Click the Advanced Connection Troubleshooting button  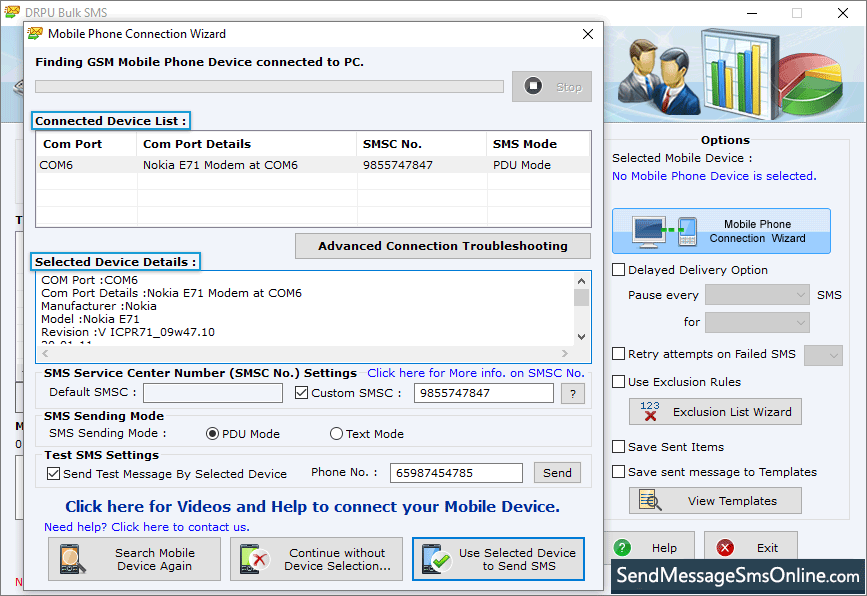click(x=442, y=246)
